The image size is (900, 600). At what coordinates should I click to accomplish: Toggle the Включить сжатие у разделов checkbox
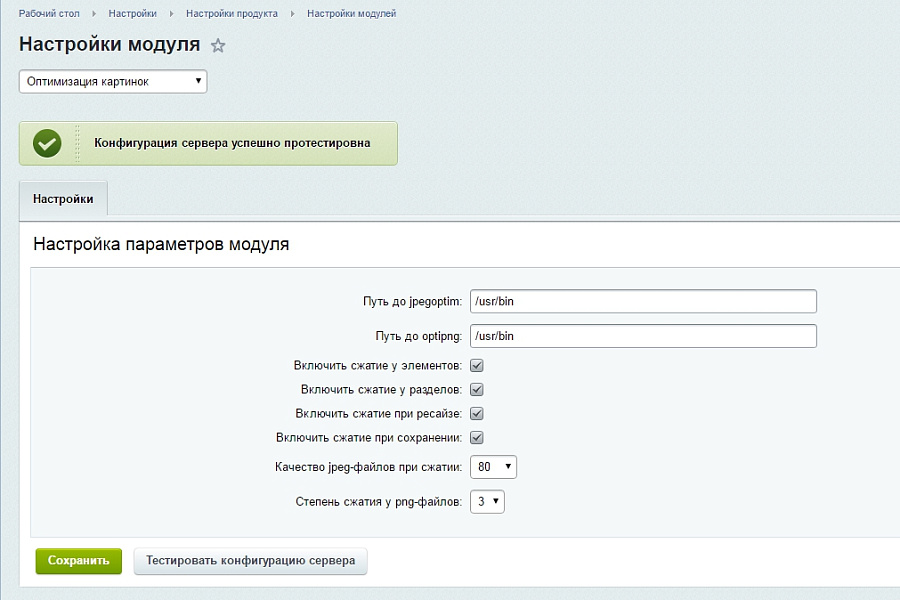point(477,389)
